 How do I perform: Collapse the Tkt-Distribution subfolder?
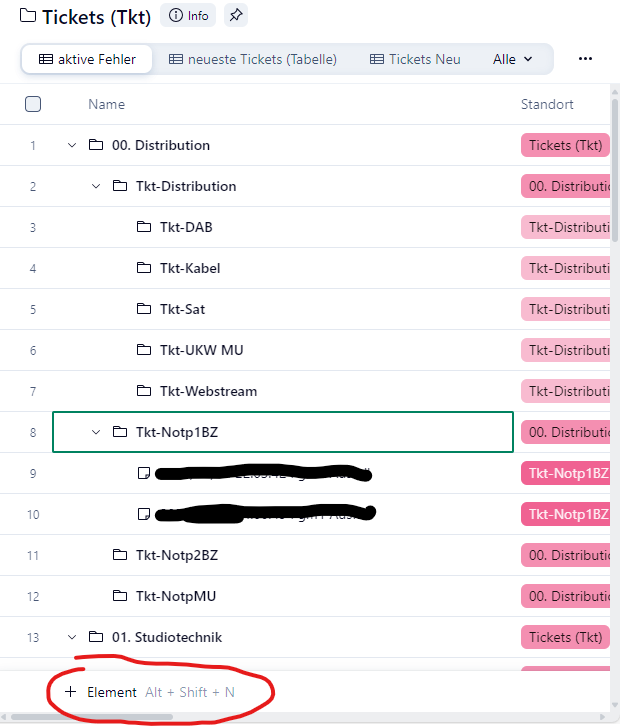click(96, 186)
